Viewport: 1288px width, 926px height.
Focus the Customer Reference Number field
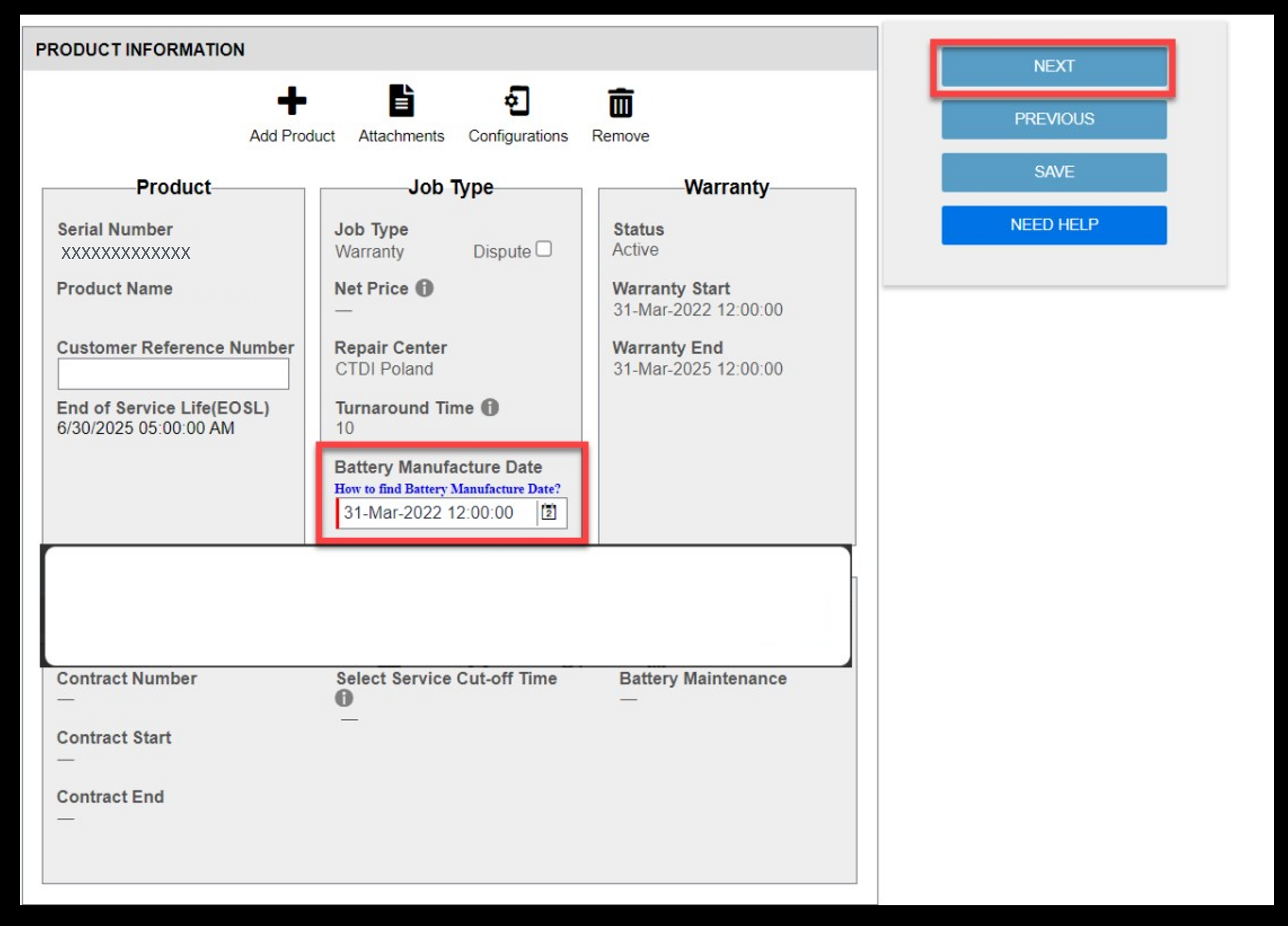tap(173, 374)
